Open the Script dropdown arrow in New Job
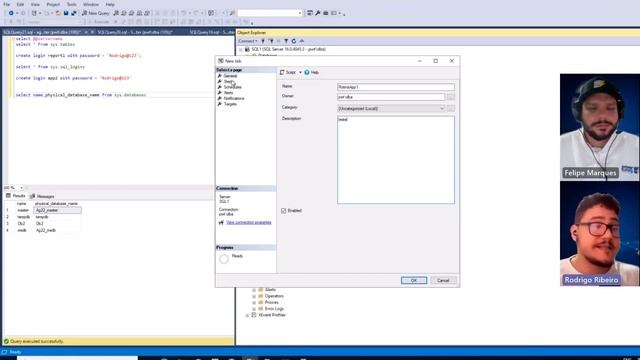 pos(300,72)
